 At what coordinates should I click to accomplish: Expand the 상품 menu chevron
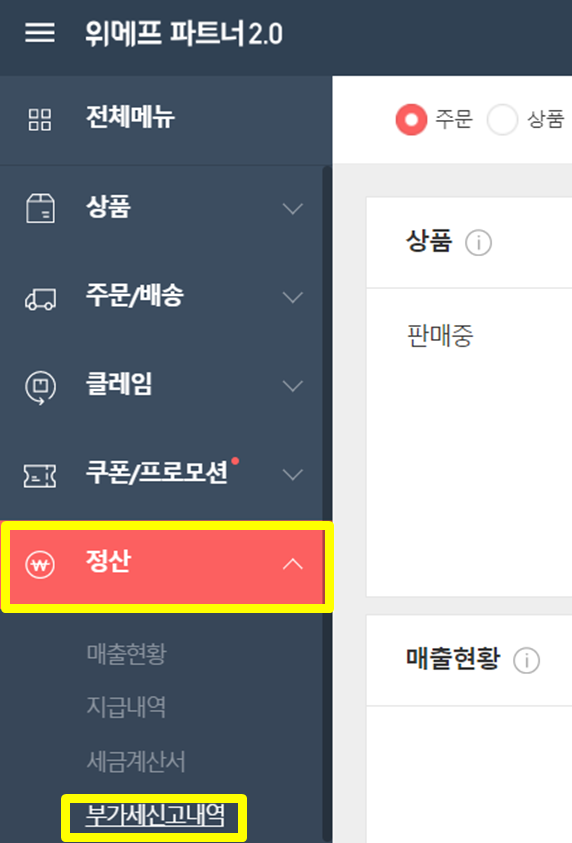[293, 209]
